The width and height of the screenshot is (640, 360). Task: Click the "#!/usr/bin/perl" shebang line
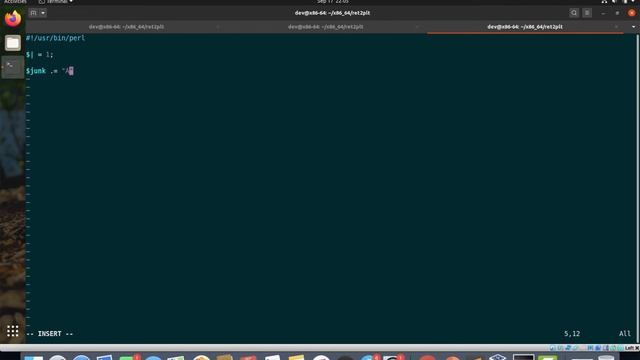56,38
